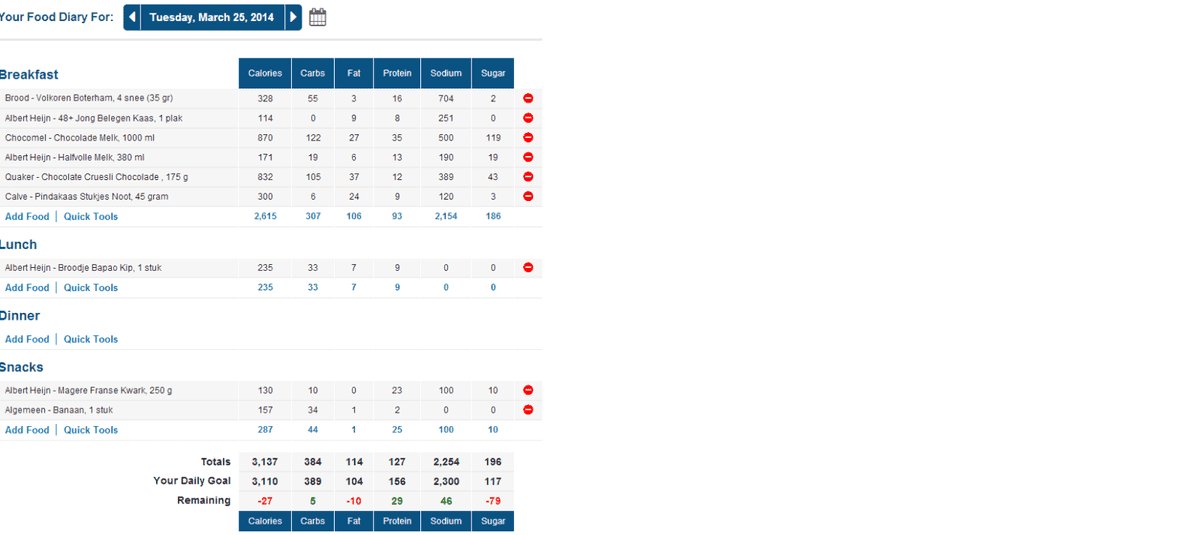Go to the next day arrow
Viewport: 1200px width, 535px height.
coord(293,17)
